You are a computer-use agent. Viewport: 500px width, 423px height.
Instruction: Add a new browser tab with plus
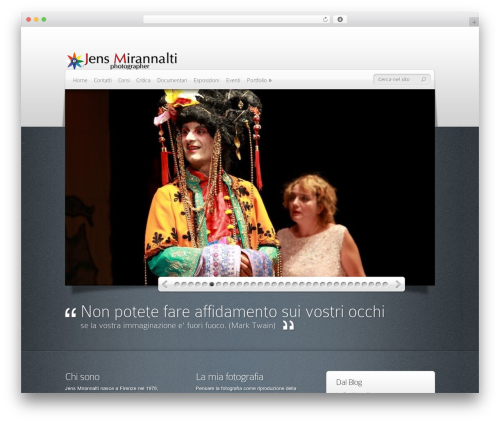click(474, 22)
